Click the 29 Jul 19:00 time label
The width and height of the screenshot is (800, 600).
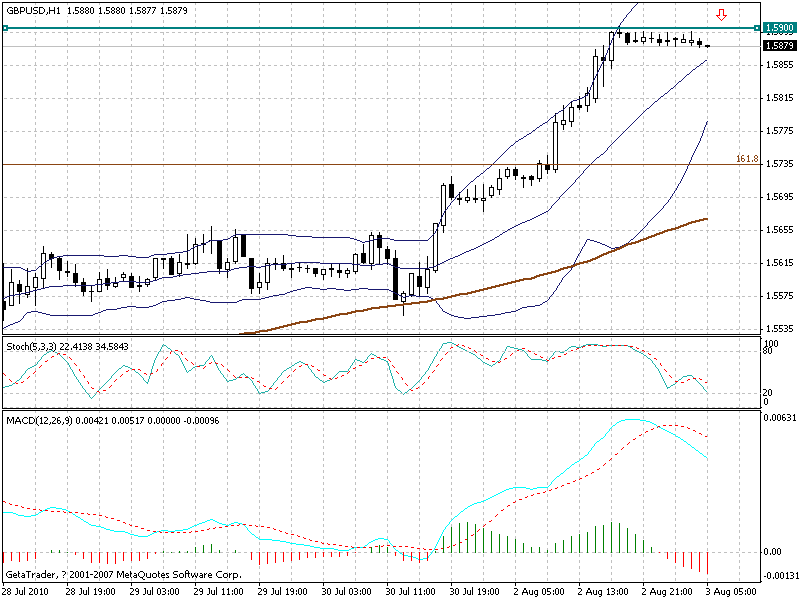[282, 592]
